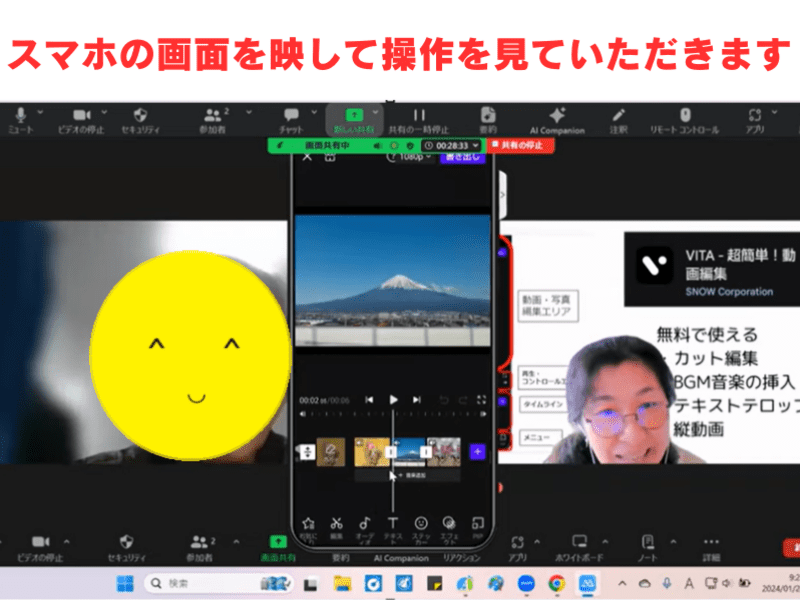
Task: Expand the arrow beside the New Share button
Action: (x=376, y=113)
